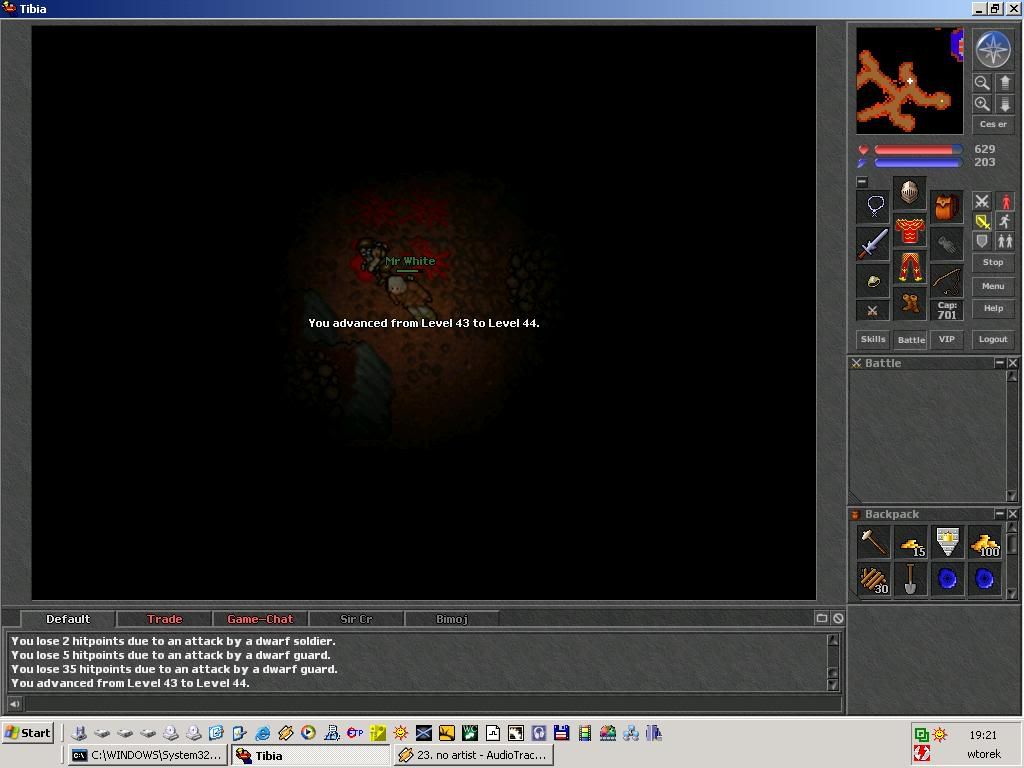This screenshot has height=768, width=1024.
Task: Select the fishing rod ammo slot
Action: (x=946, y=281)
